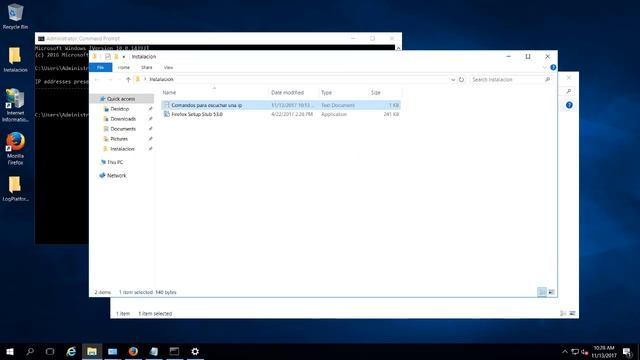Click the Explorer Help question mark icon
The image size is (640, 360).
553,67
